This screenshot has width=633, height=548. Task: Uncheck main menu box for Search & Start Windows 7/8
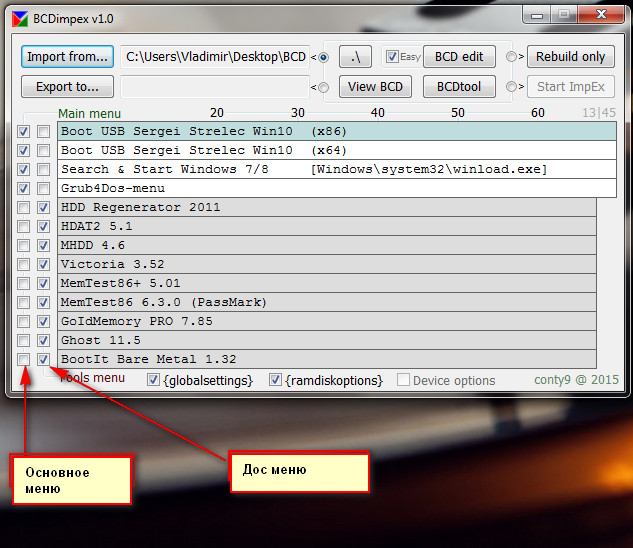(23, 169)
